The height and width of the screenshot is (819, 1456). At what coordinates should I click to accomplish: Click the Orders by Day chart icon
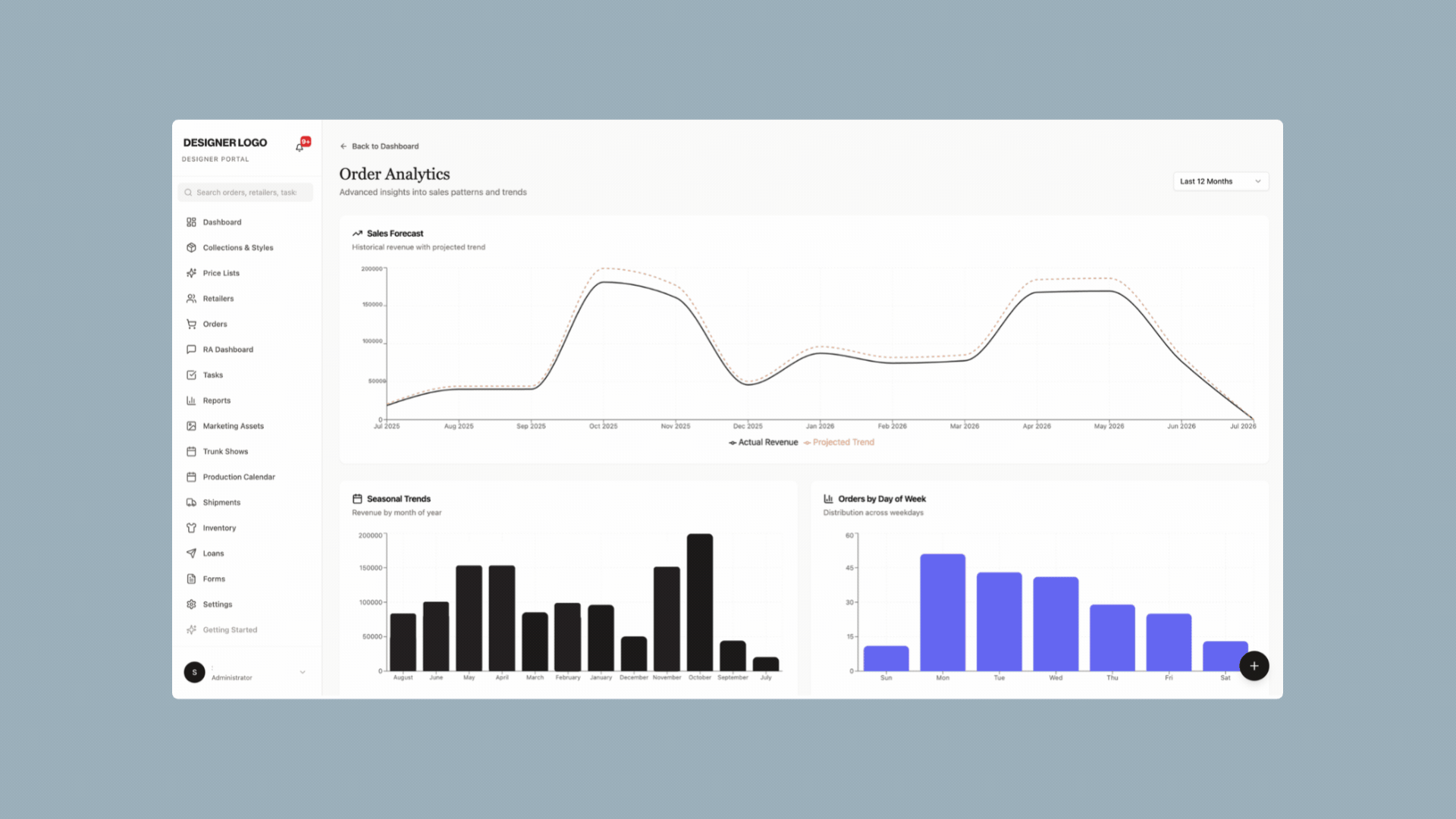pyautogui.click(x=828, y=499)
